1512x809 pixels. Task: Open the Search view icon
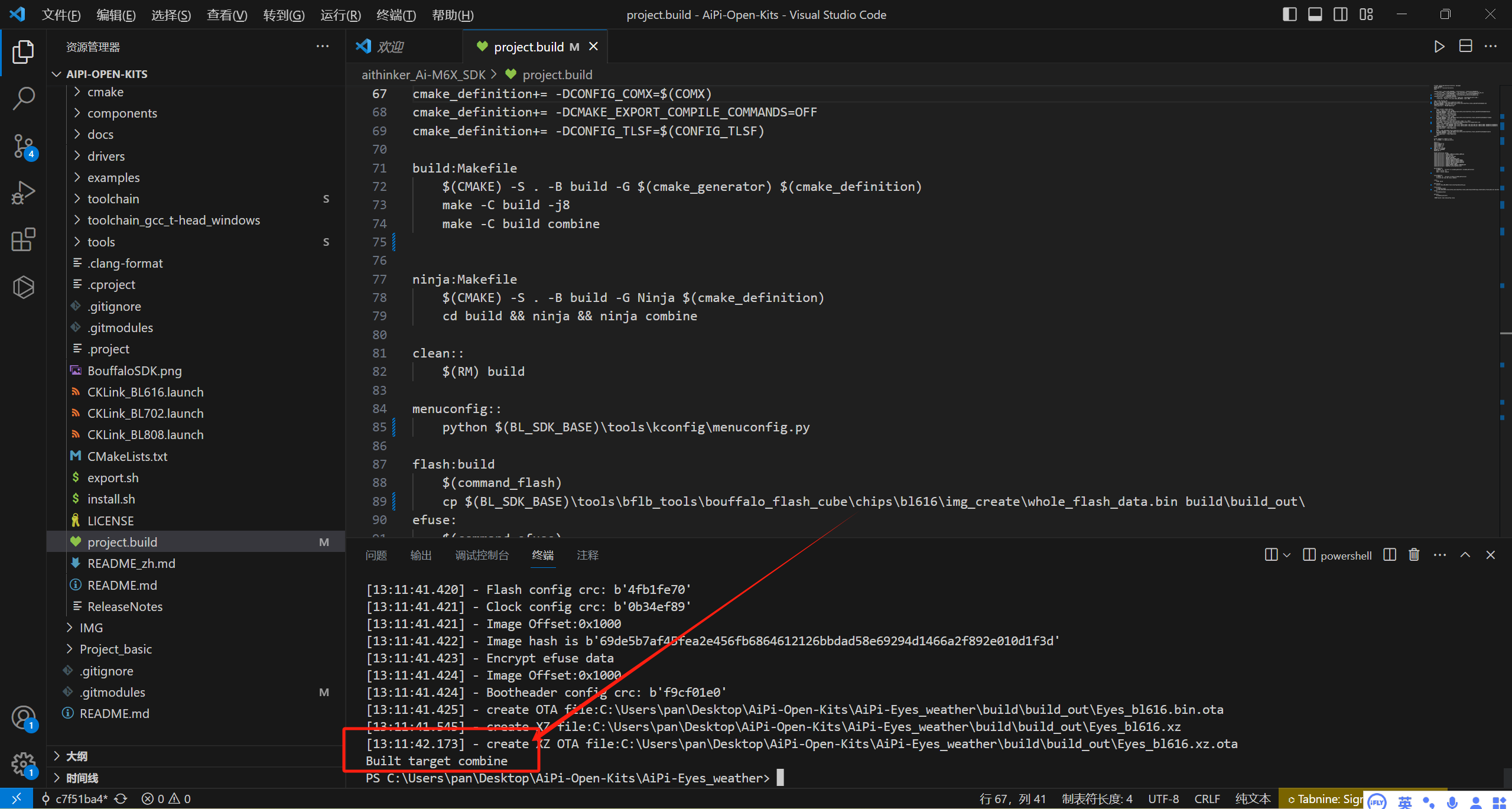(23, 98)
